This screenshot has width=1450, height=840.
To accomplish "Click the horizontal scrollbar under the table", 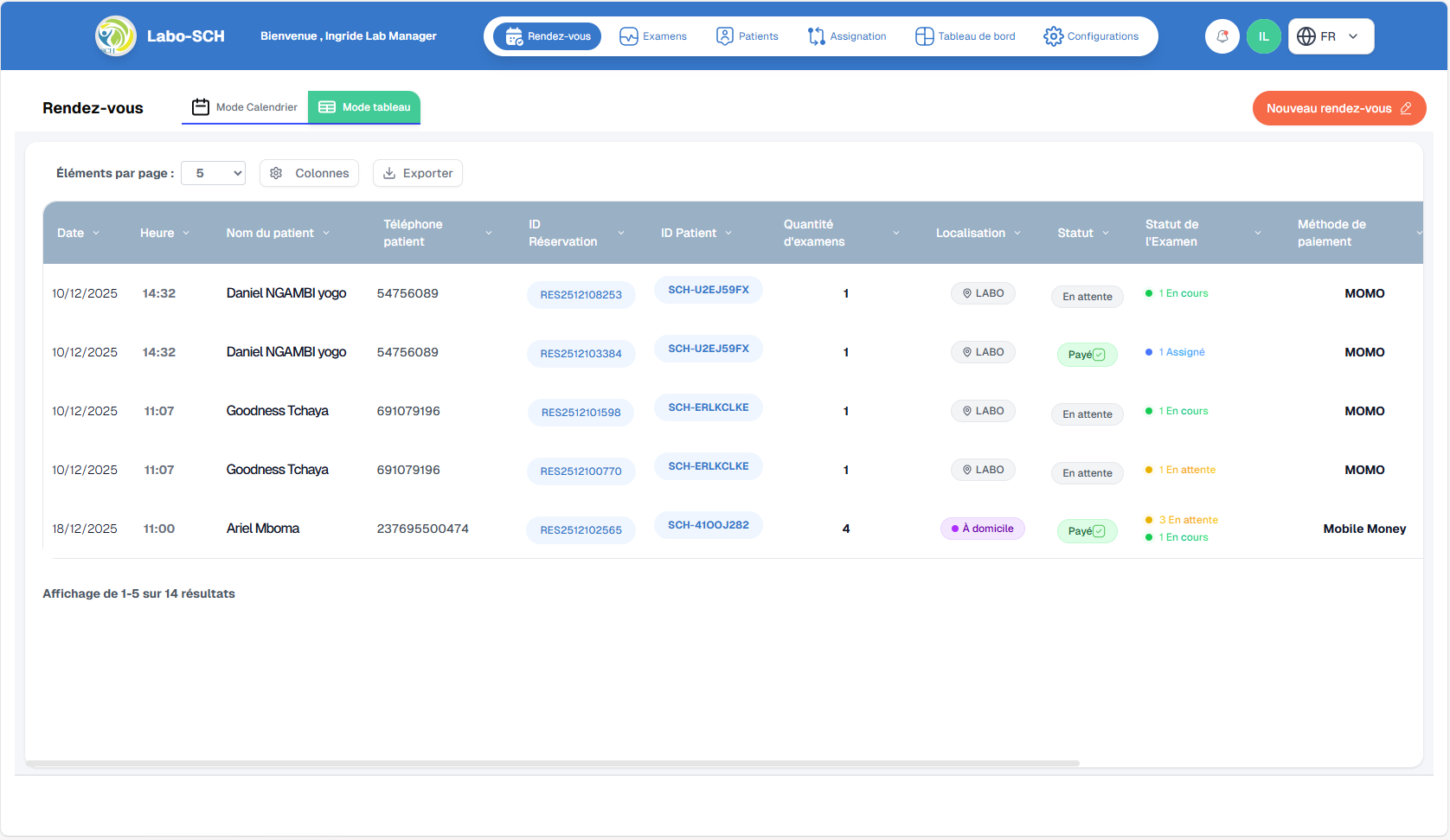I will point(552,763).
